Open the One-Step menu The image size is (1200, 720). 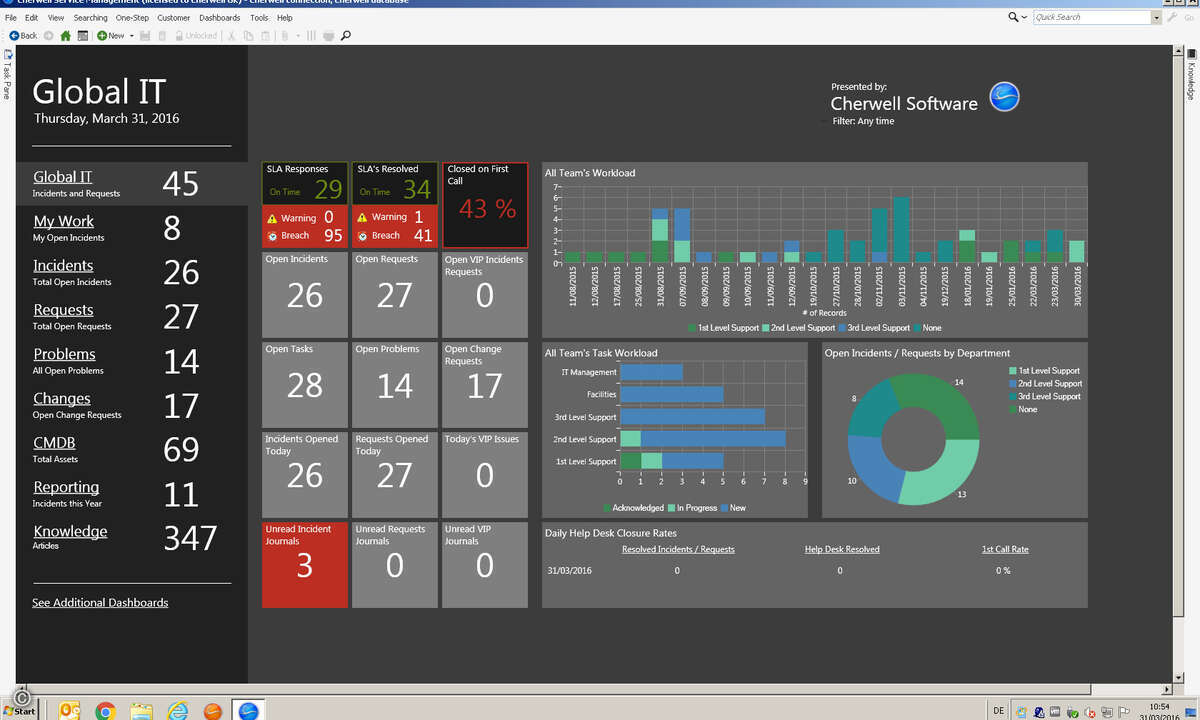[133, 18]
